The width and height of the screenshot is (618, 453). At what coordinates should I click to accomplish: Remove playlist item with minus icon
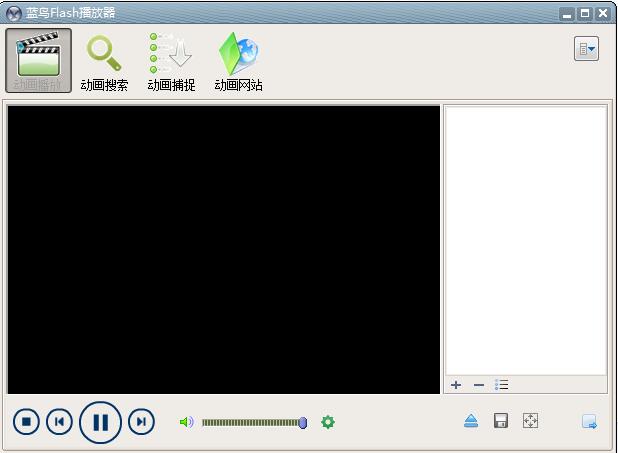coord(479,385)
